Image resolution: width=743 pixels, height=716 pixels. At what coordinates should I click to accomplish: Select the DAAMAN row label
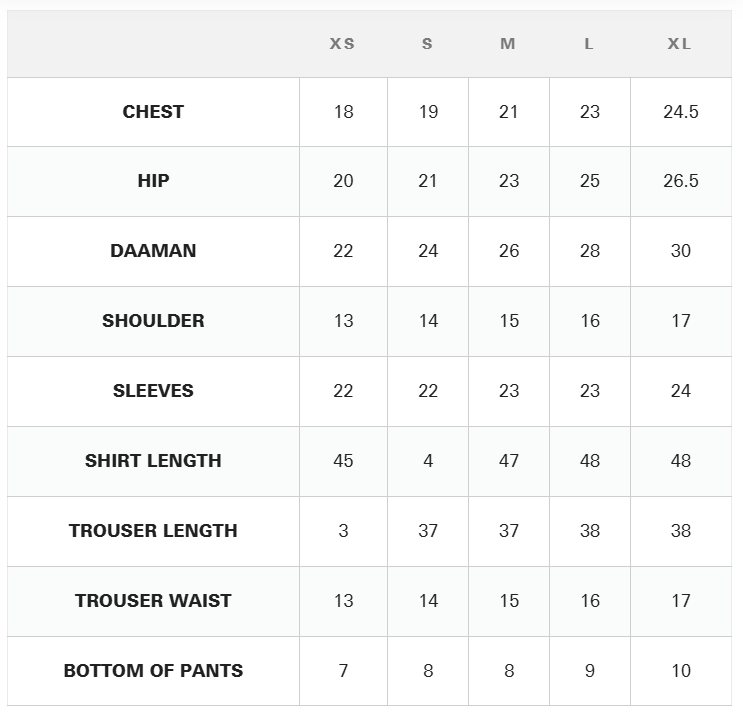click(153, 251)
